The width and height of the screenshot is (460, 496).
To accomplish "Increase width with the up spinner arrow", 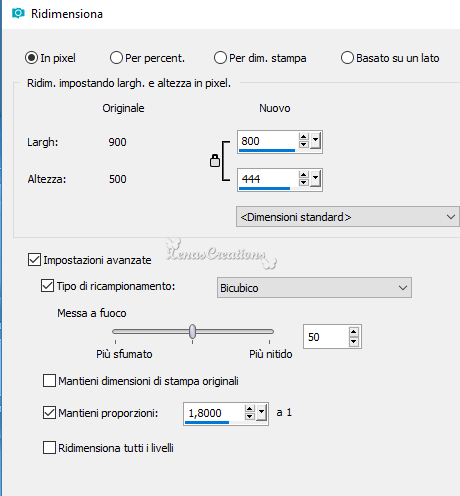I will (303, 137).
